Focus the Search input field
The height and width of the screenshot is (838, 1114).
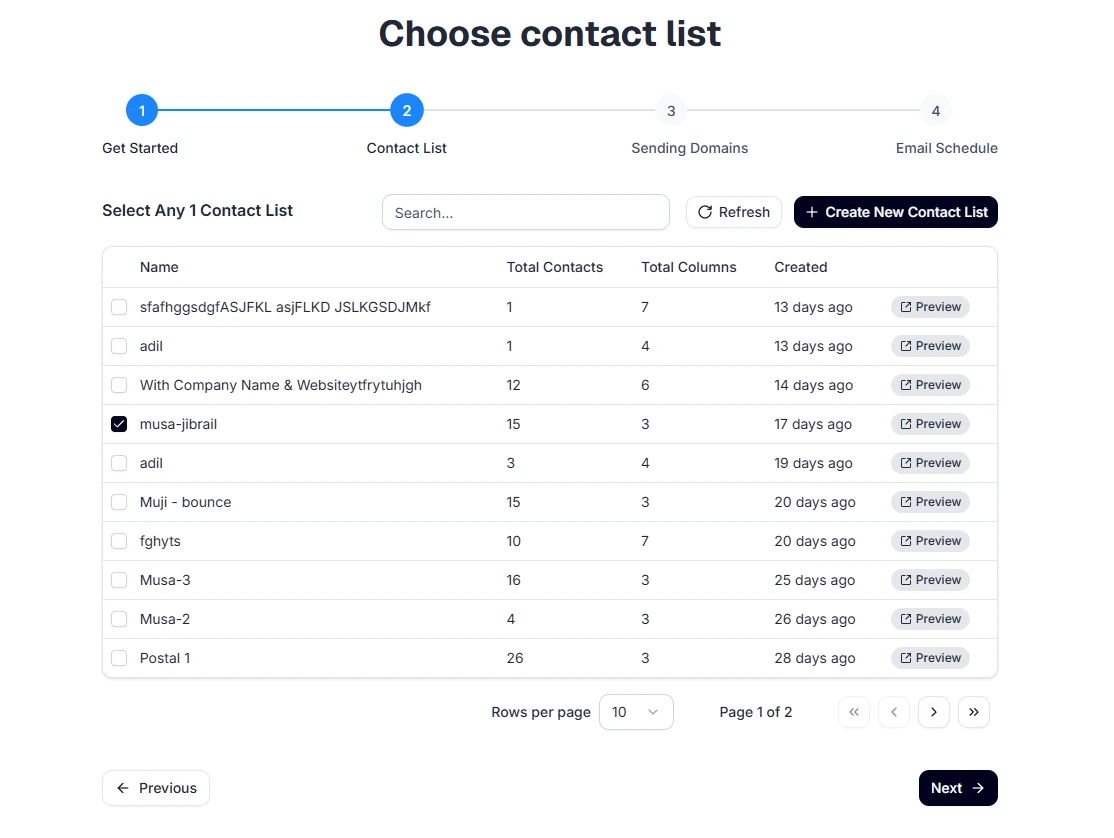coord(525,212)
